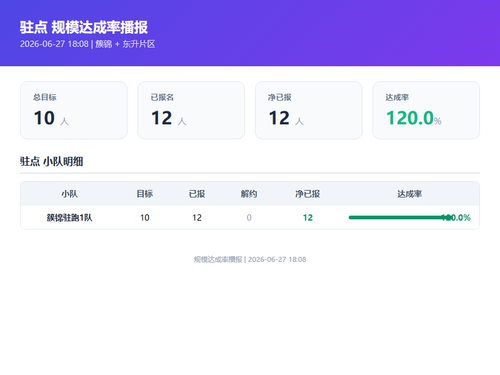This screenshot has width=500, height=375.
Task: Click the 净已报 label in summary card
Action: 280,97
